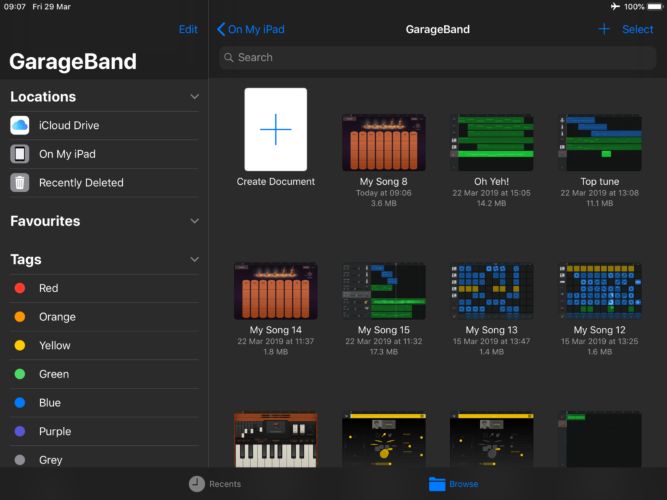Tap Select in the top right
This screenshot has height=500, width=667.
(637, 29)
